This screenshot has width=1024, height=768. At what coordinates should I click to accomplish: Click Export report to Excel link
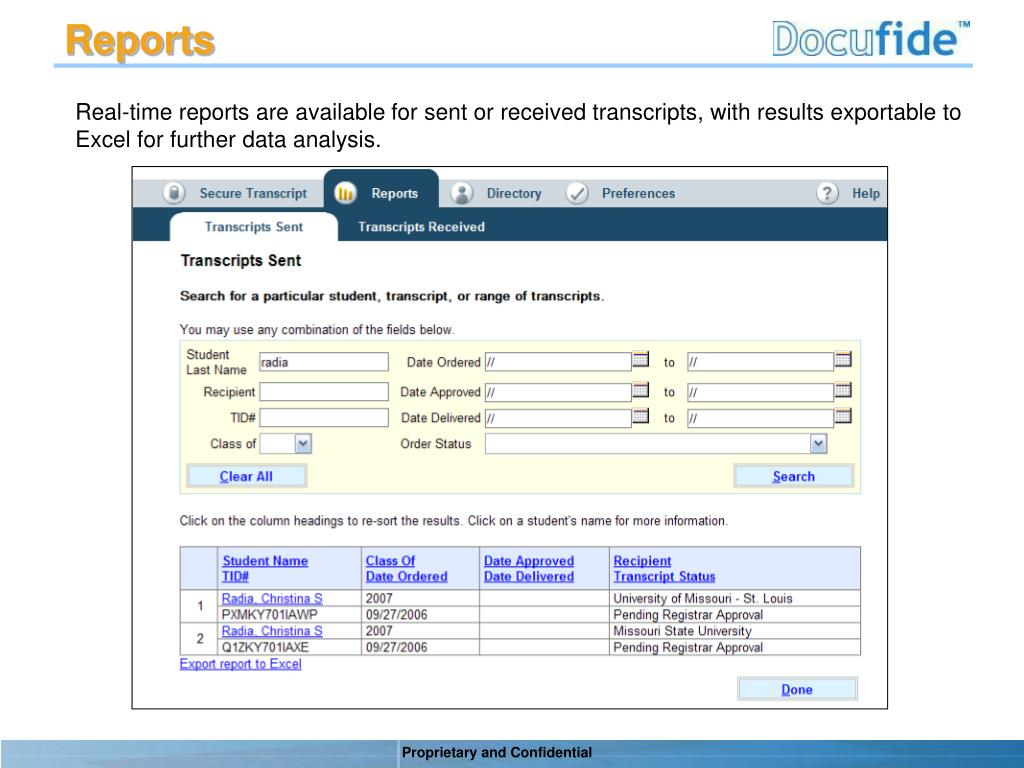point(240,664)
